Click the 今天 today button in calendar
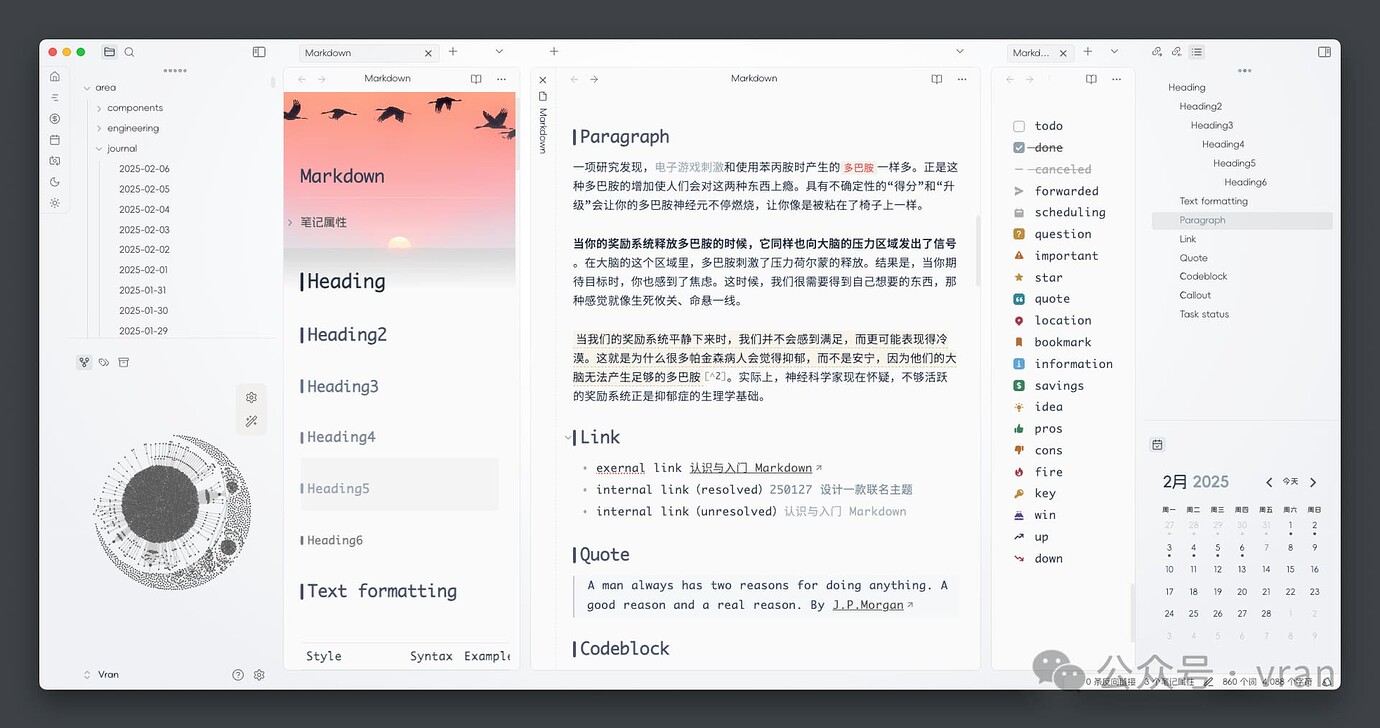Image resolution: width=1380 pixels, height=728 pixels. click(1290, 482)
